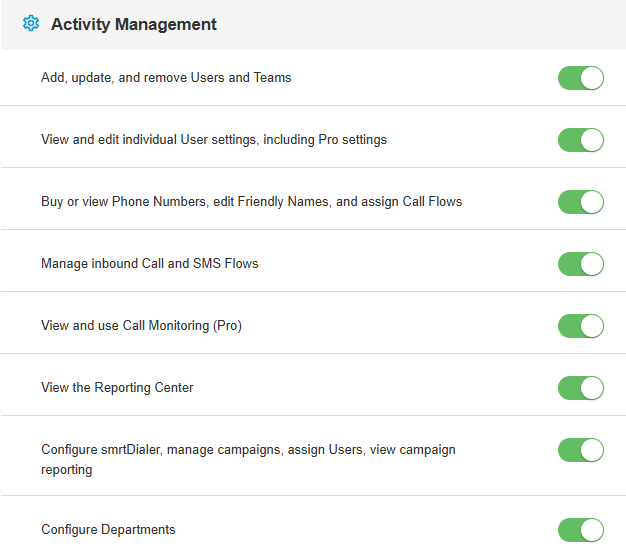626x558 pixels.
Task: Disable adding, updating, and removing Users and Teams
Action: point(581,78)
